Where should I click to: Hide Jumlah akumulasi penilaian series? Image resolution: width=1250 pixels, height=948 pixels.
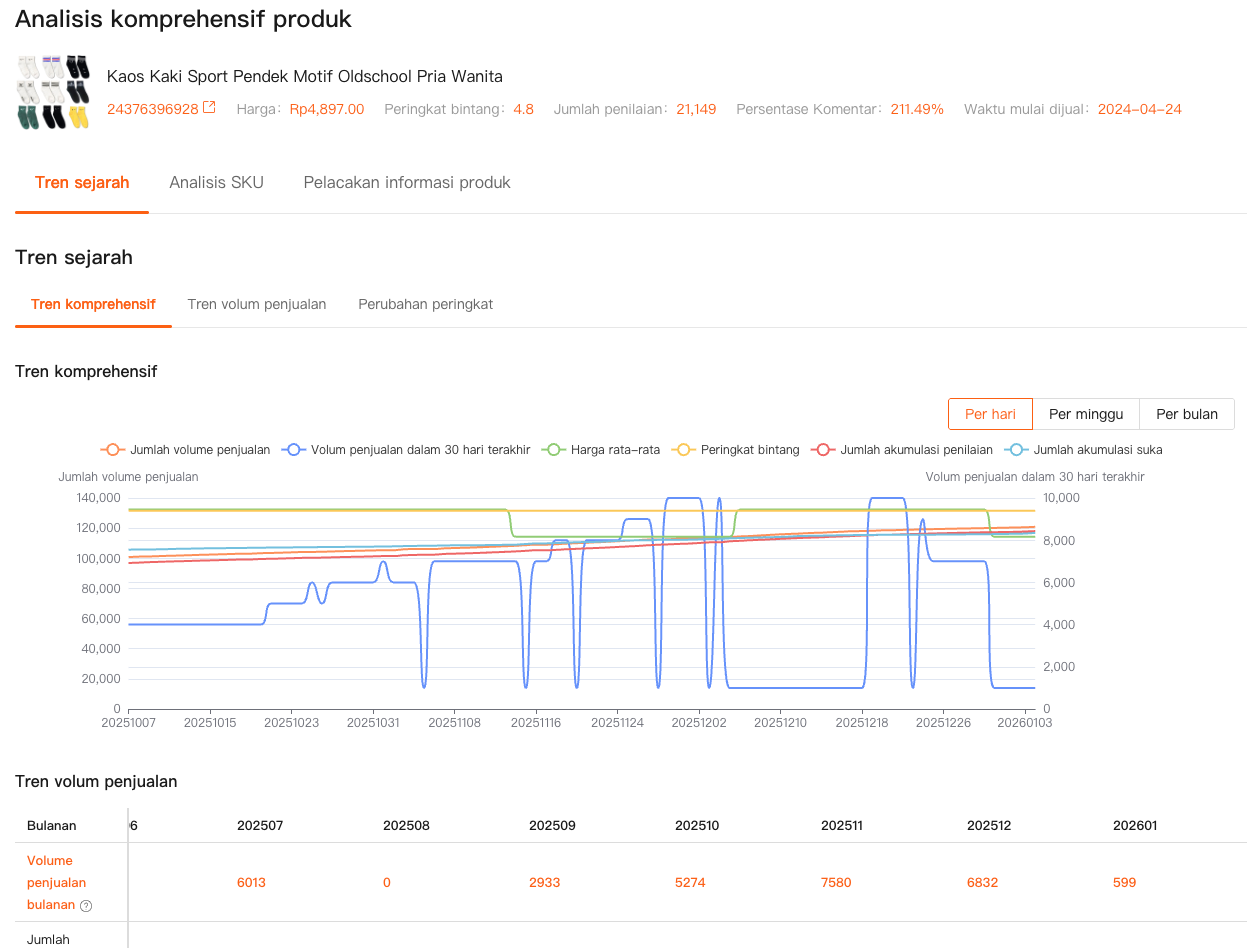[905, 450]
